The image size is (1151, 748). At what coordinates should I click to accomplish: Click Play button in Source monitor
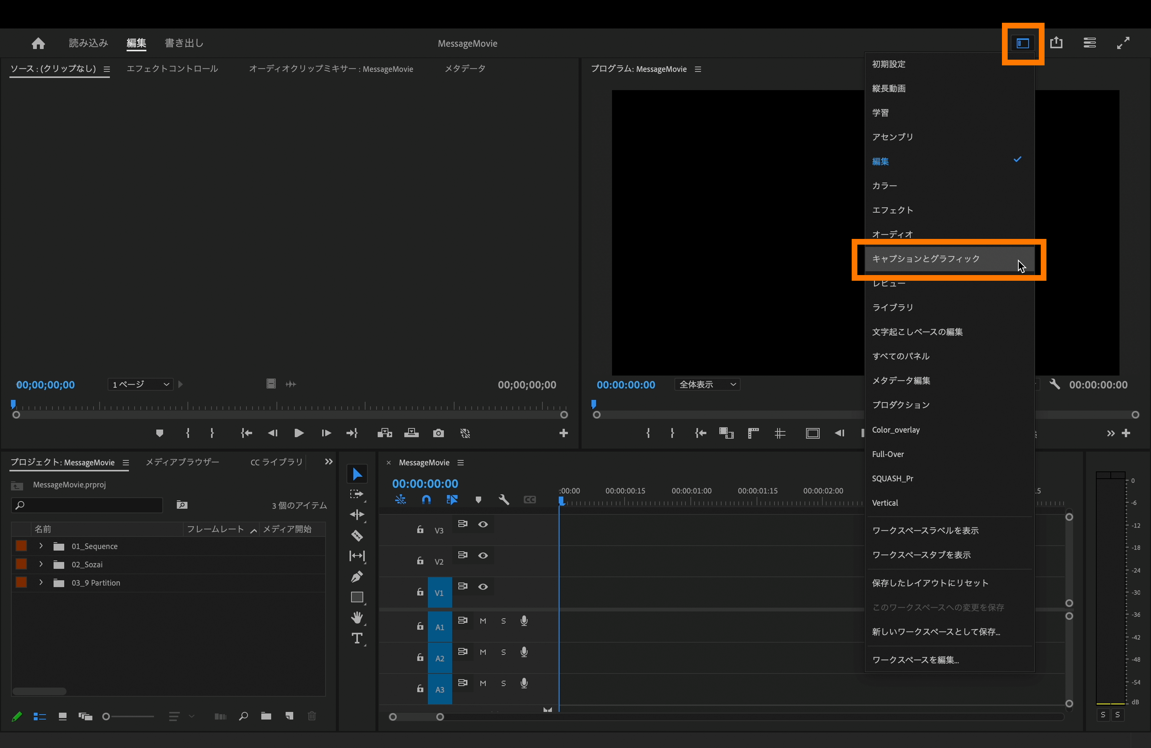pos(299,433)
